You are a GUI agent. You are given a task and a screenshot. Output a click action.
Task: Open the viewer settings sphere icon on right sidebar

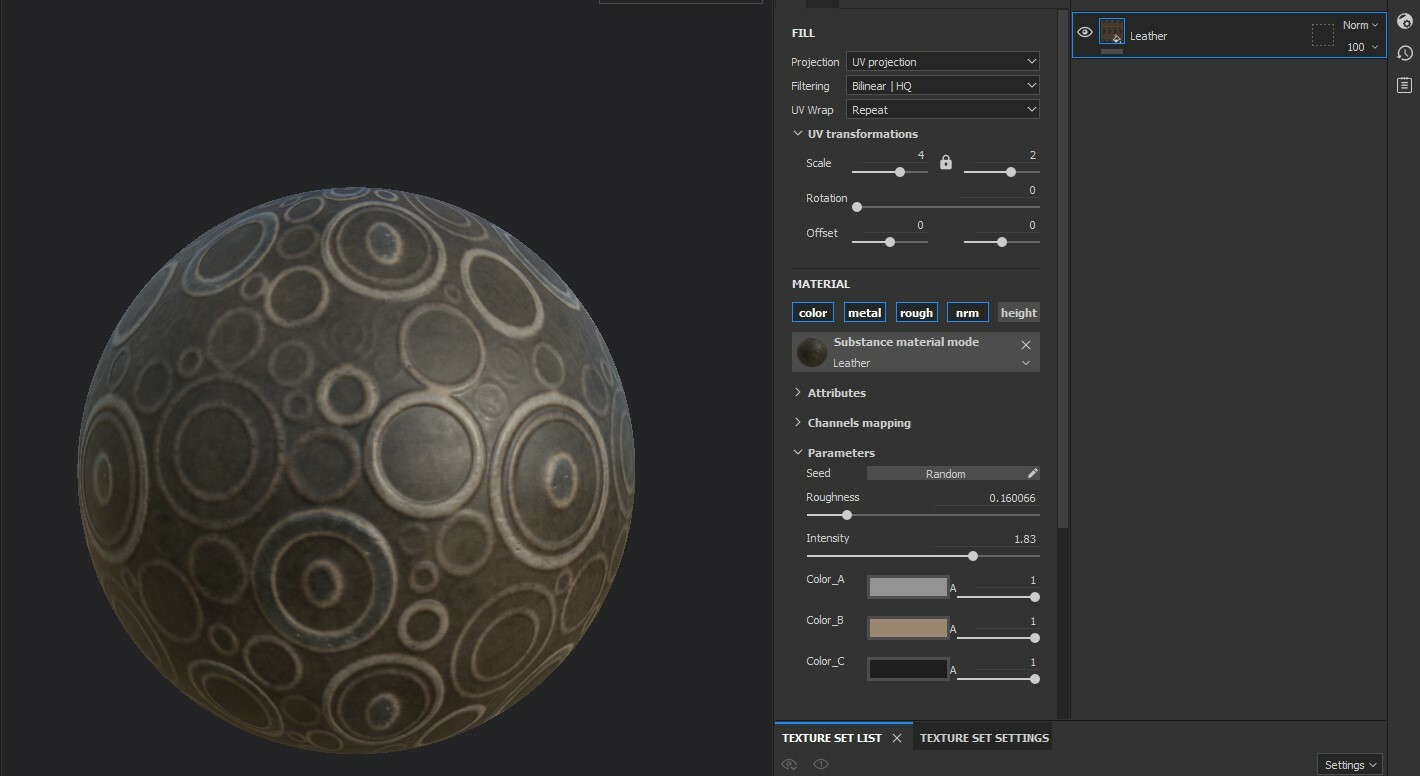1405,21
